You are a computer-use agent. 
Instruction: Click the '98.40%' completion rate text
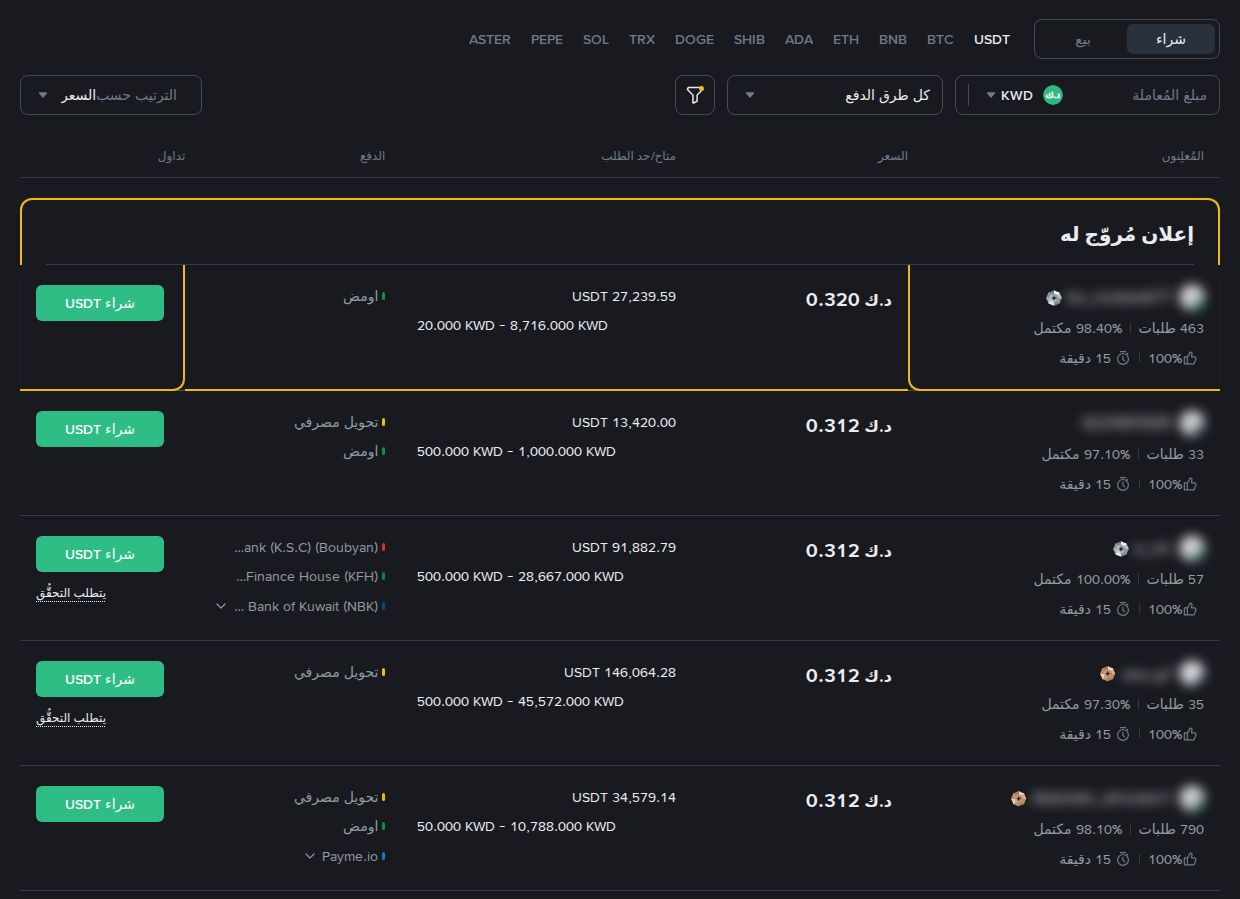[1101, 328]
